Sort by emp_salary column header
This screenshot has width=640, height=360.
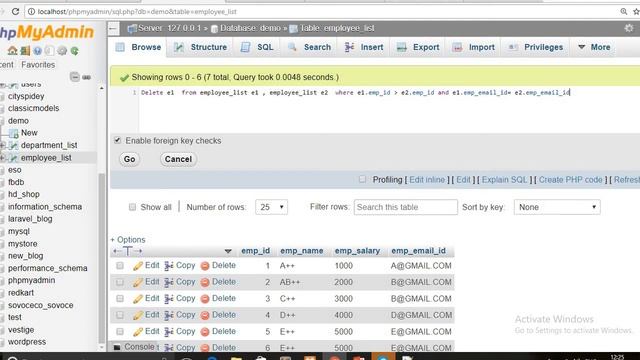(357, 251)
